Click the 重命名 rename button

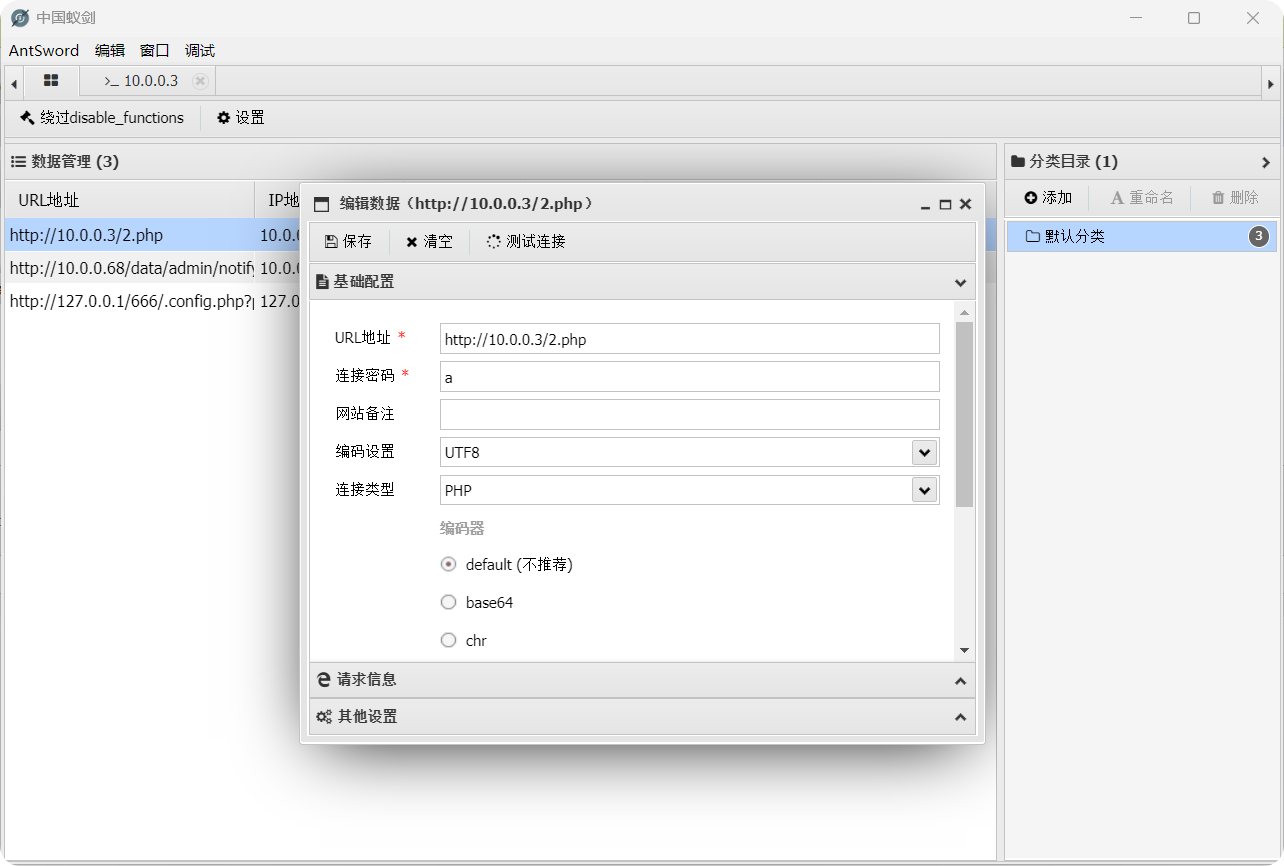(1142, 198)
